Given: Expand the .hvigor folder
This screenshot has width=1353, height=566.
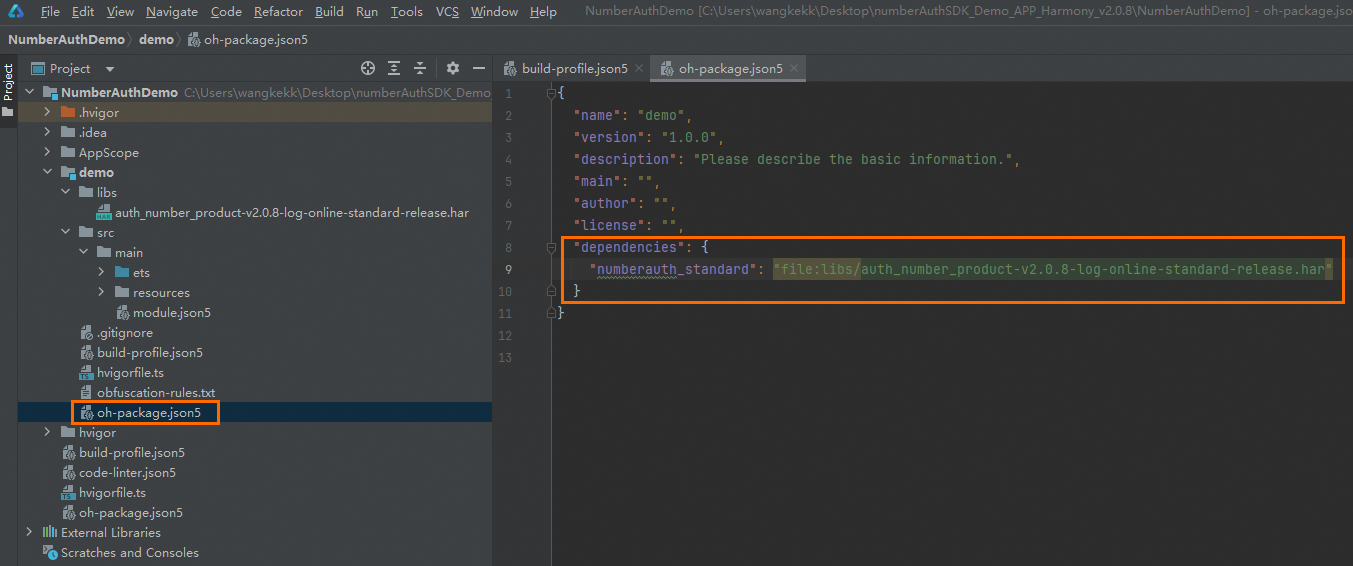Looking at the screenshot, I should point(47,112).
